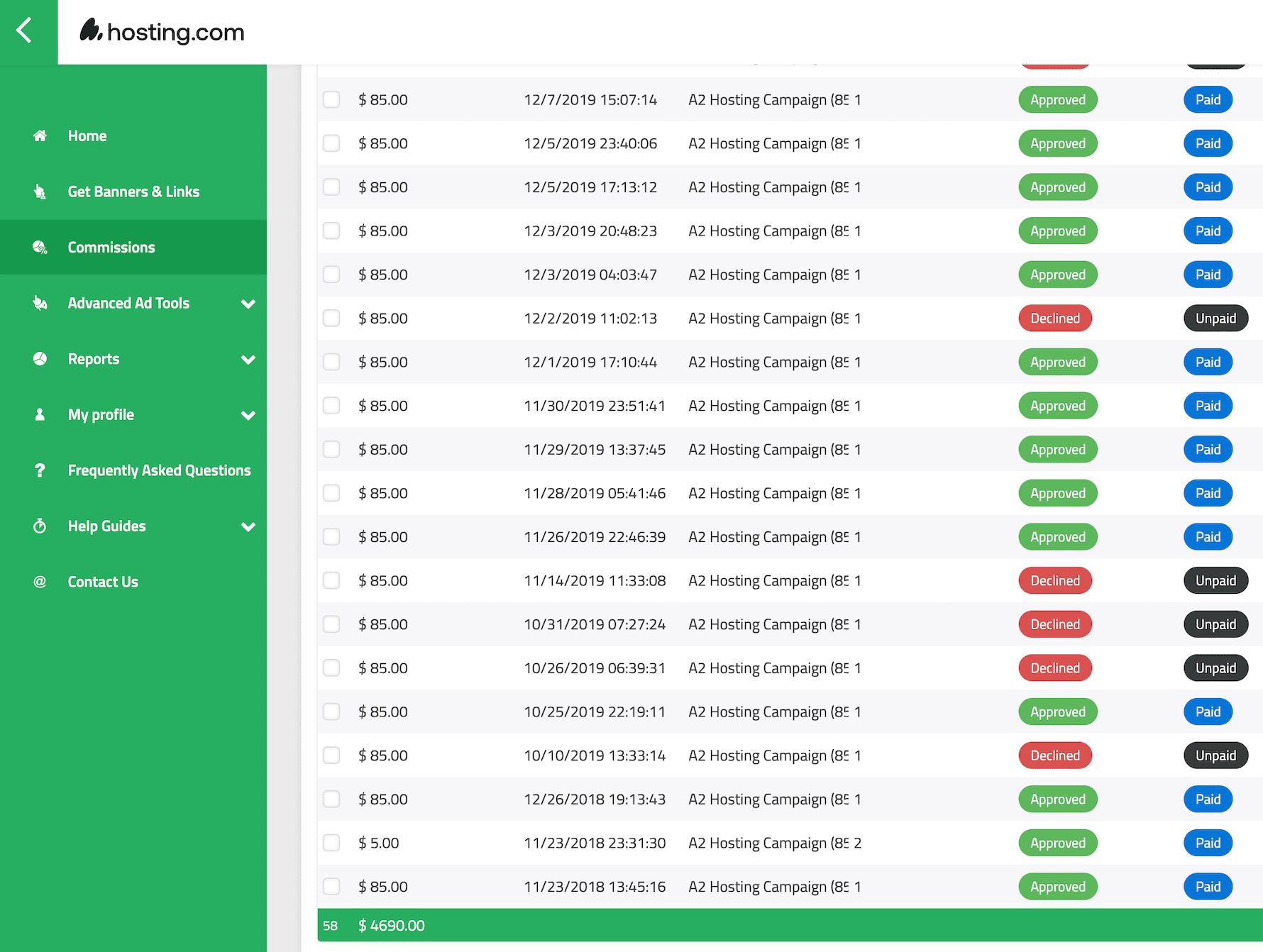
Task: Tick the 12/2/2019 11:02:13 row checkbox
Action: pyautogui.click(x=331, y=318)
